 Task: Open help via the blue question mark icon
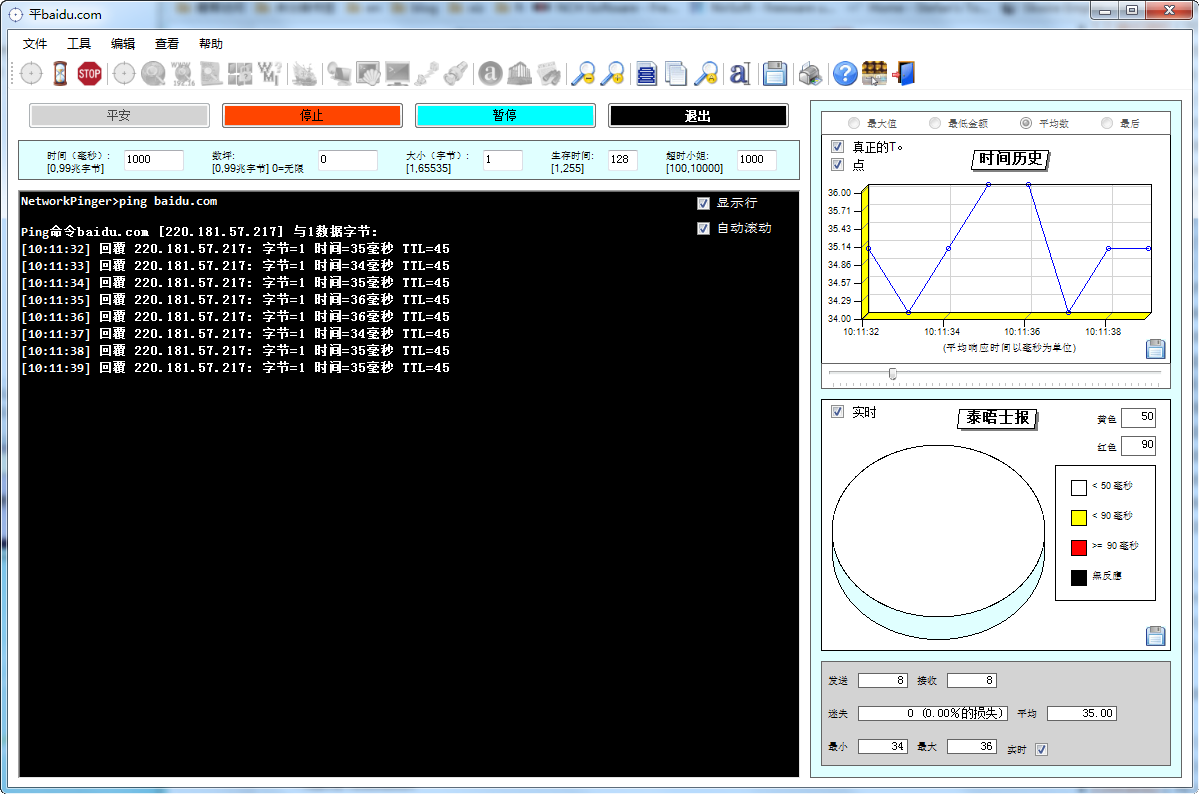coord(845,73)
